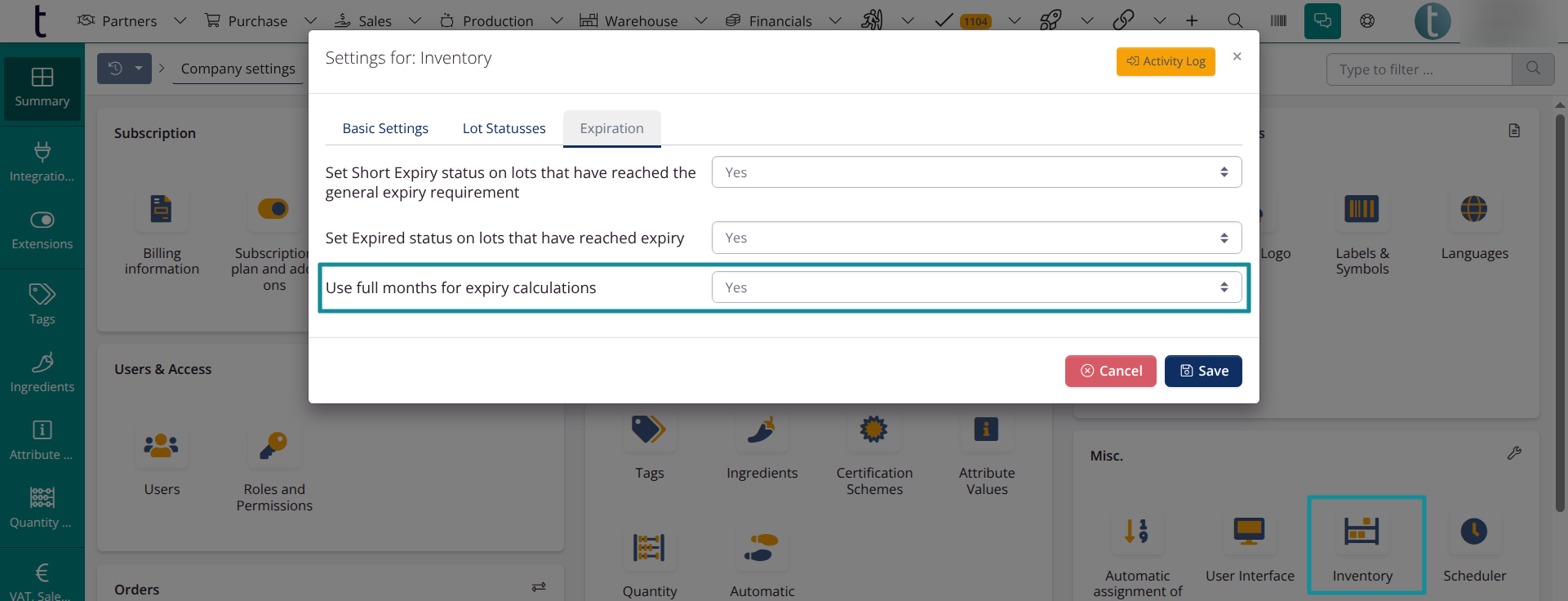
Task: Open Attribute Values tile
Action: pos(987,453)
